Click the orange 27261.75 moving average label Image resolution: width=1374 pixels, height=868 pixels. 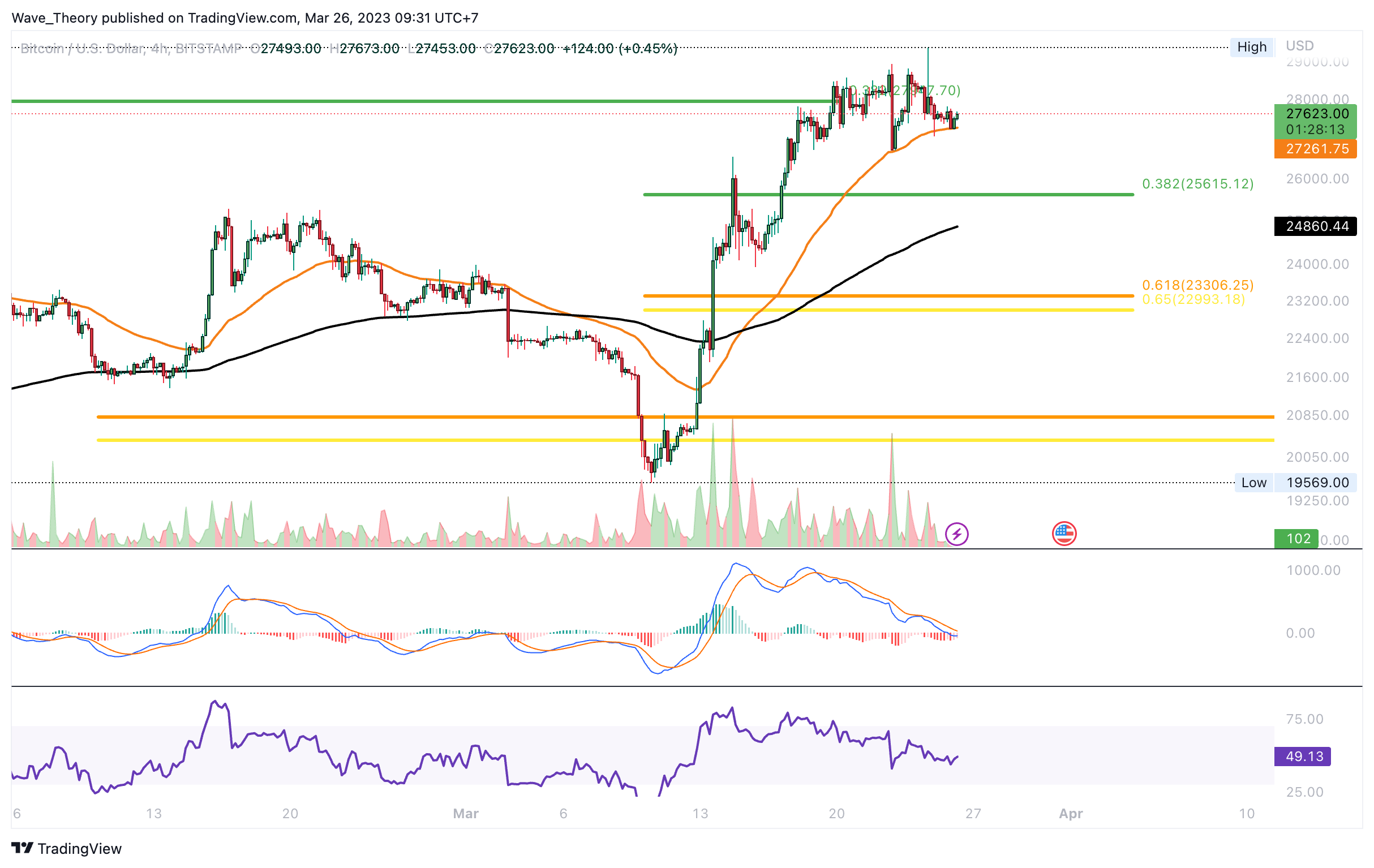pyautogui.click(x=1315, y=149)
